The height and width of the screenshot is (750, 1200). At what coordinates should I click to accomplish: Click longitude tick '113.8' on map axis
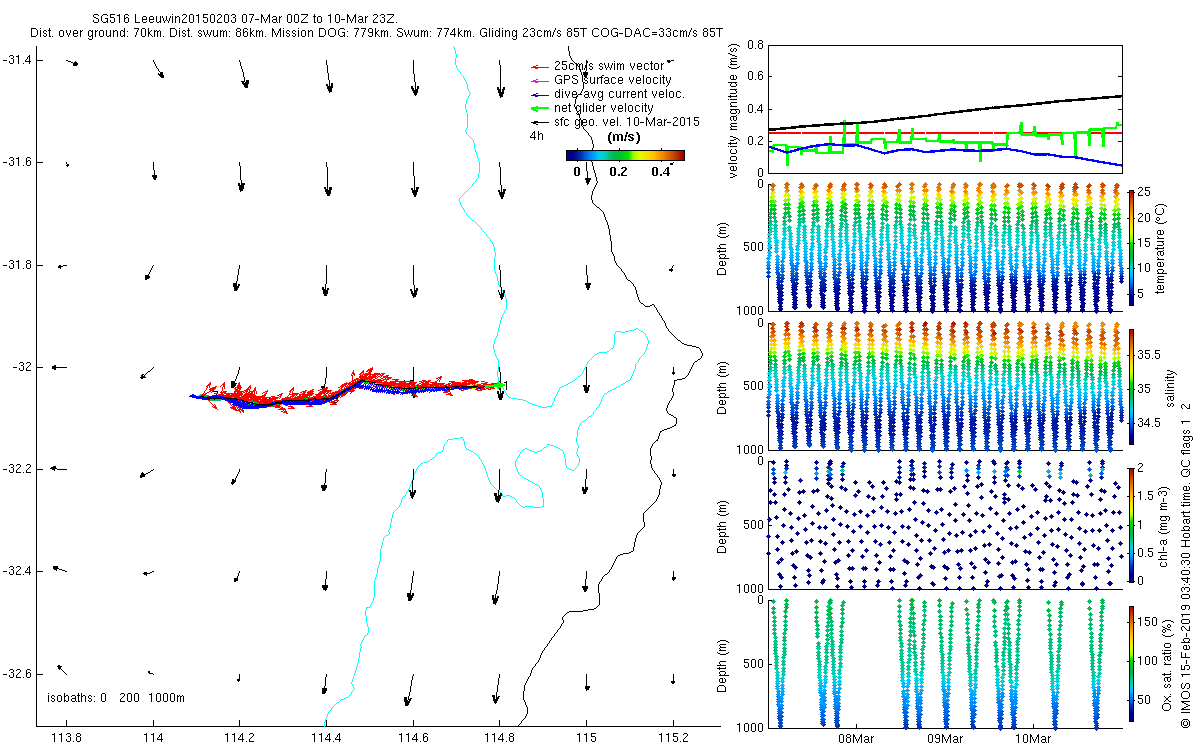click(65, 740)
